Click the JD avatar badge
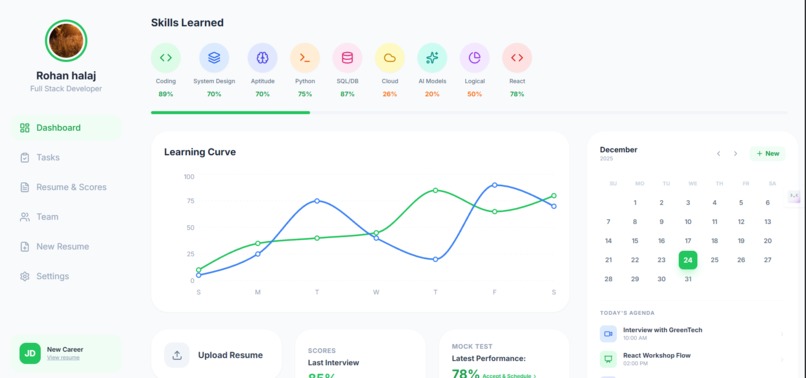806x378 pixels. (x=30, y=353)
